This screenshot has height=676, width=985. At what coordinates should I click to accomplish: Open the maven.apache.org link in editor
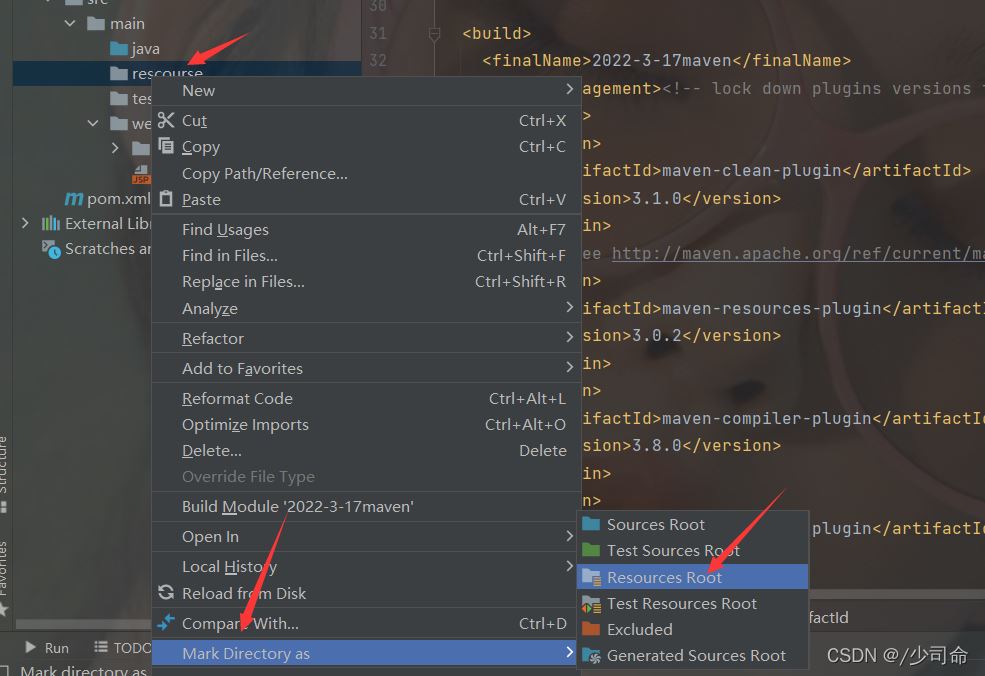point(798,253)
